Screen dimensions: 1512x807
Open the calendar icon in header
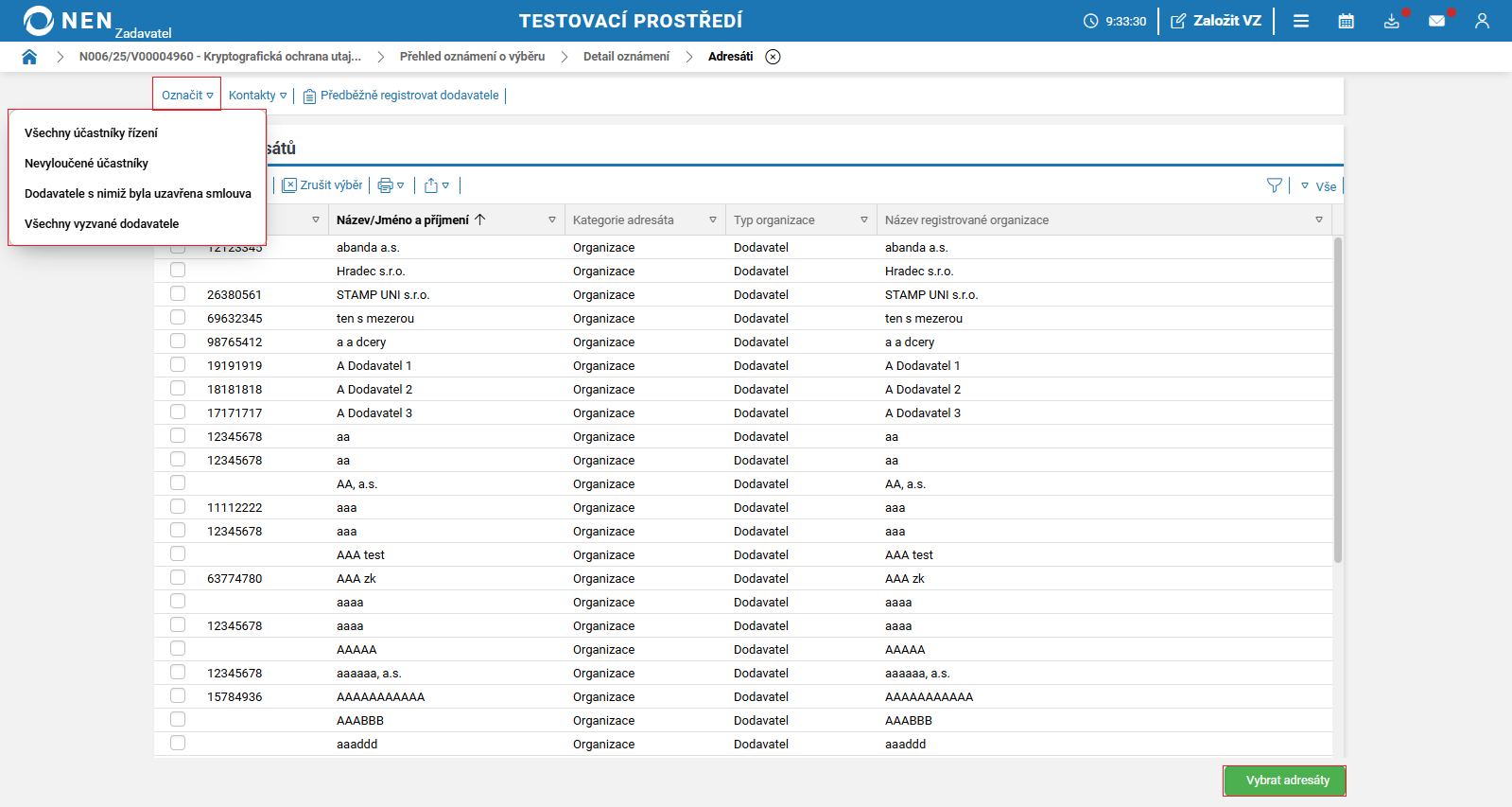1346,21
